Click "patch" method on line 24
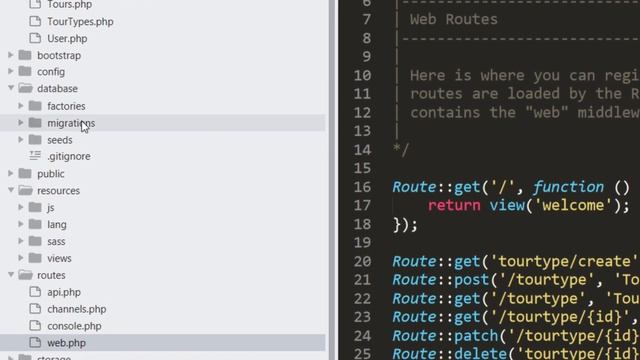Viewport: 640px width, 360px height. (476, 336)
